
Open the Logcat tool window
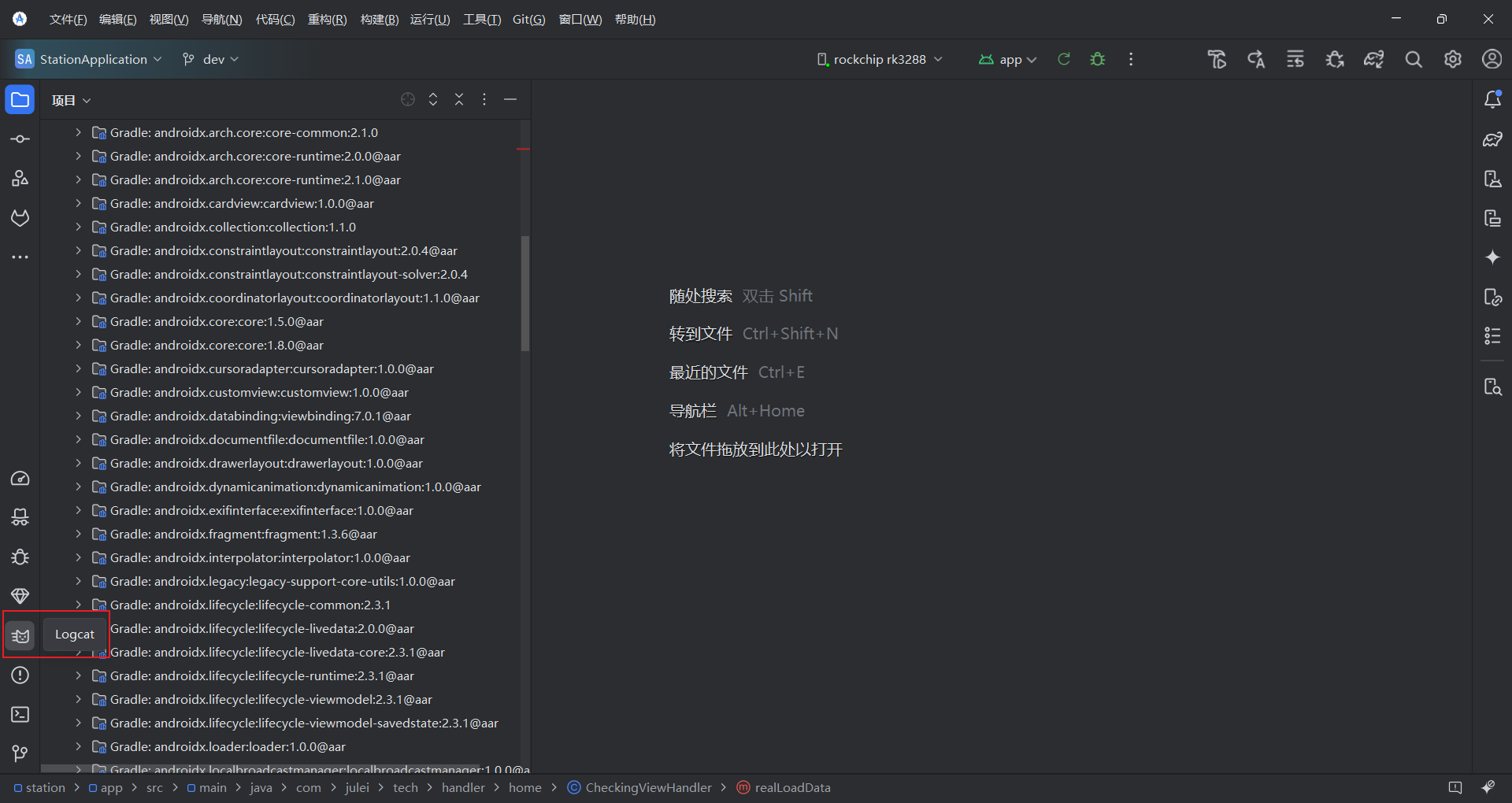tap(20, 635)
